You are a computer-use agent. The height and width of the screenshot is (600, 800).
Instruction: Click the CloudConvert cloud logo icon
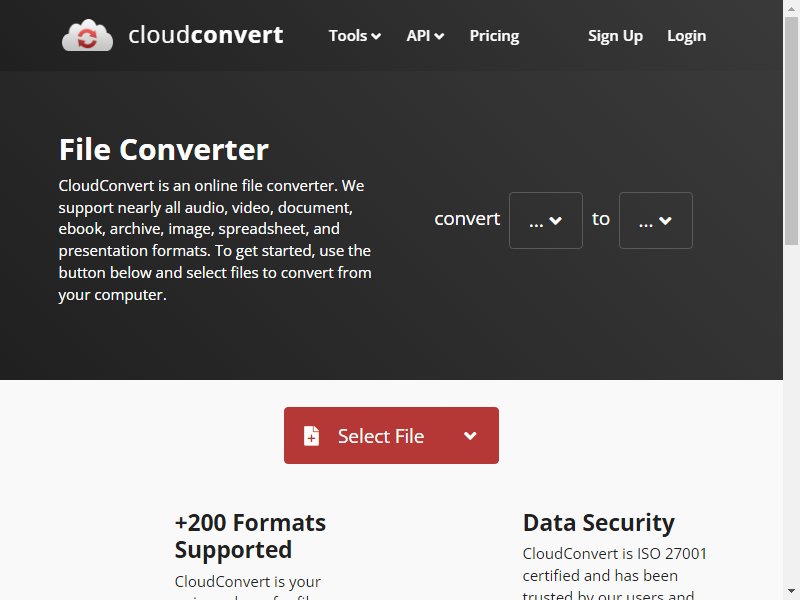[x=87, y=35]
